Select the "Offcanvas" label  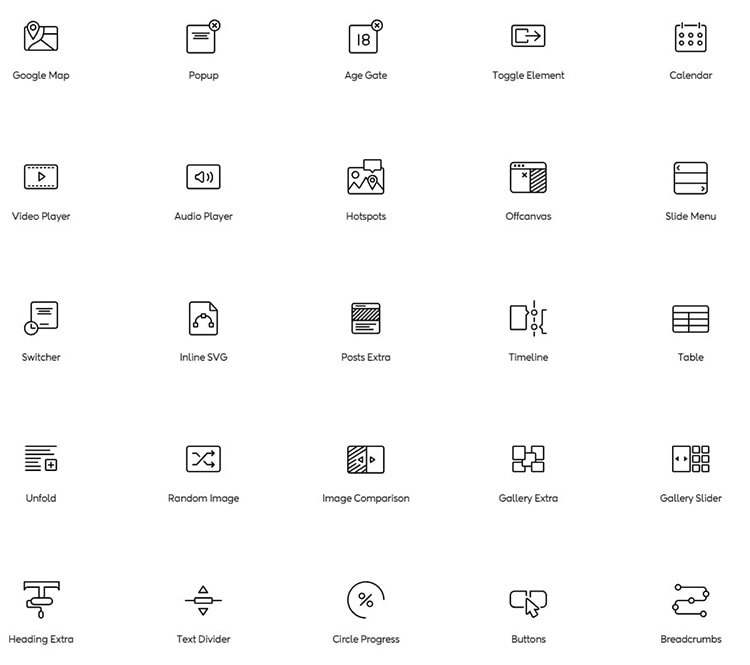coord(528,216)
